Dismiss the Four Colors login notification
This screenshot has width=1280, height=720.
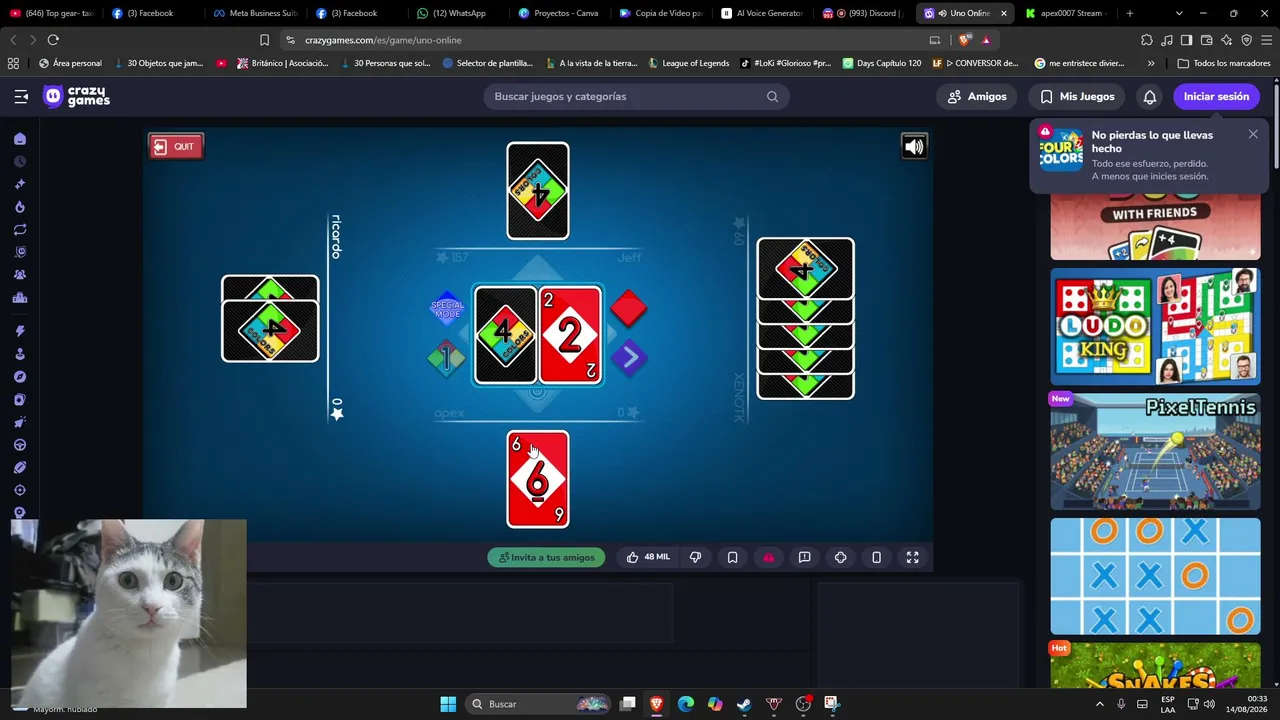(x=1253, y=134)
